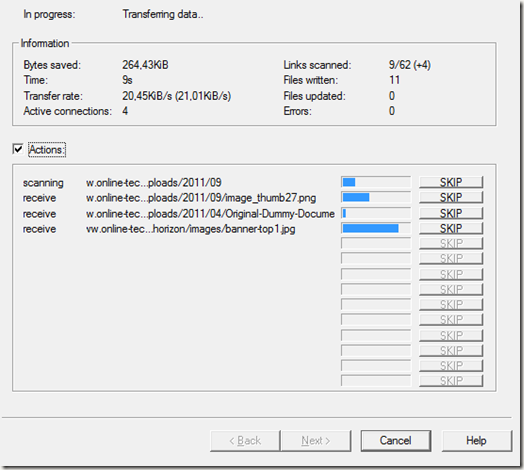Click the Transfer rate value
The image size is (524, 470).
176,96
